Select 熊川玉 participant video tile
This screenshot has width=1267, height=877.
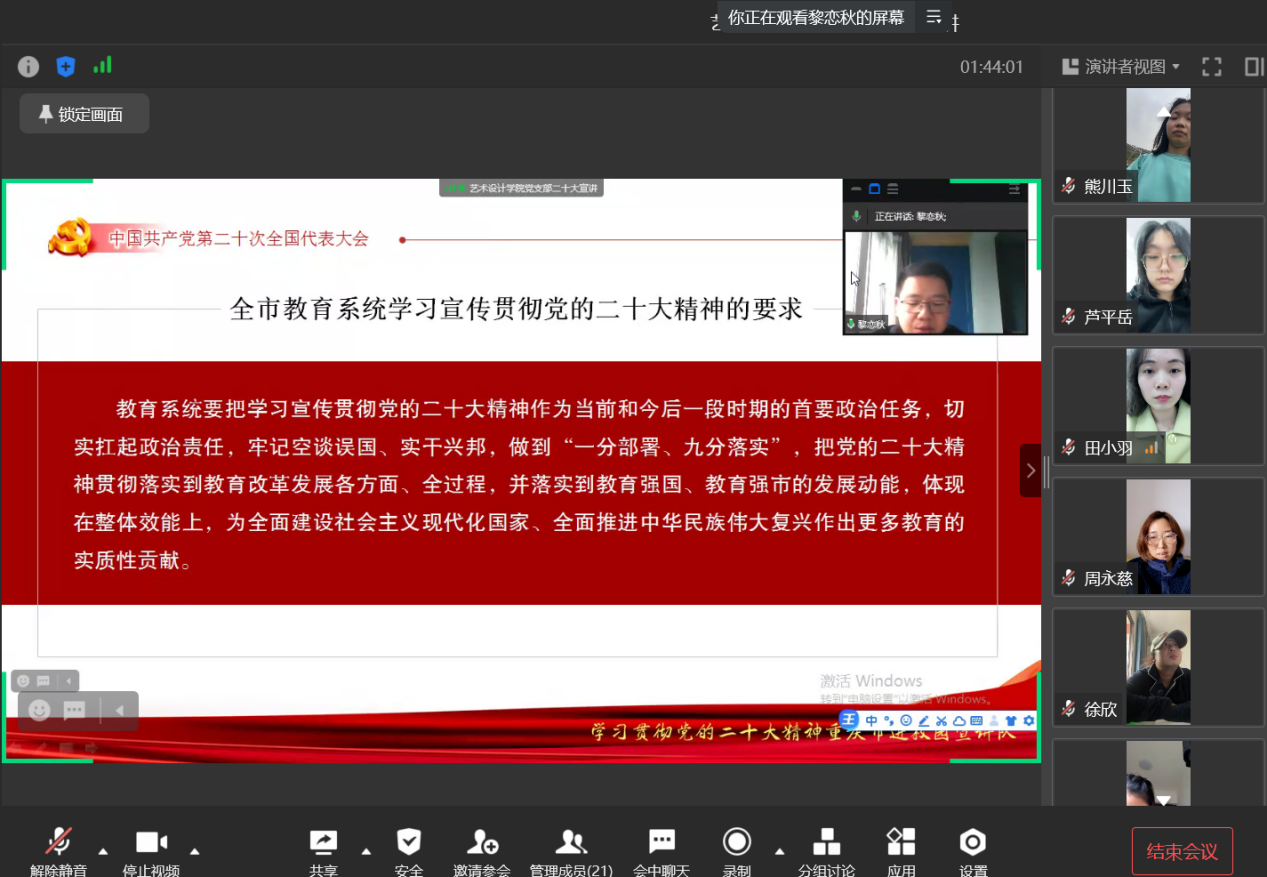click(1158, 145)
